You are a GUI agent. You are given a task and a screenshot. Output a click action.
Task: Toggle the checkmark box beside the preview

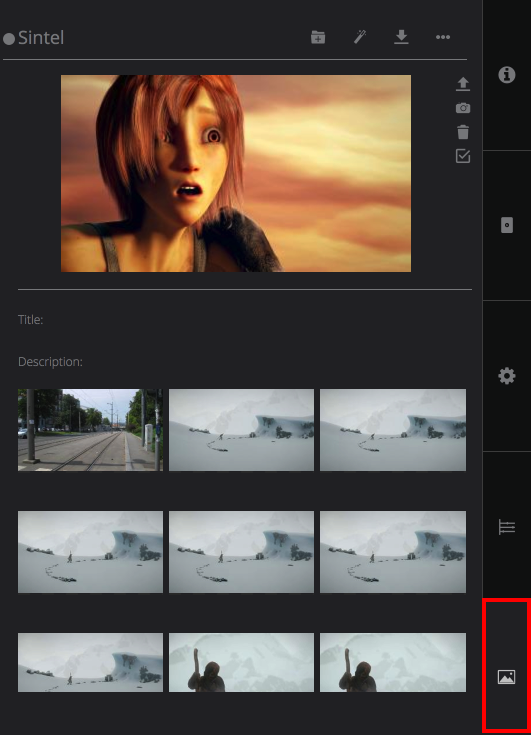click(463, 156)
